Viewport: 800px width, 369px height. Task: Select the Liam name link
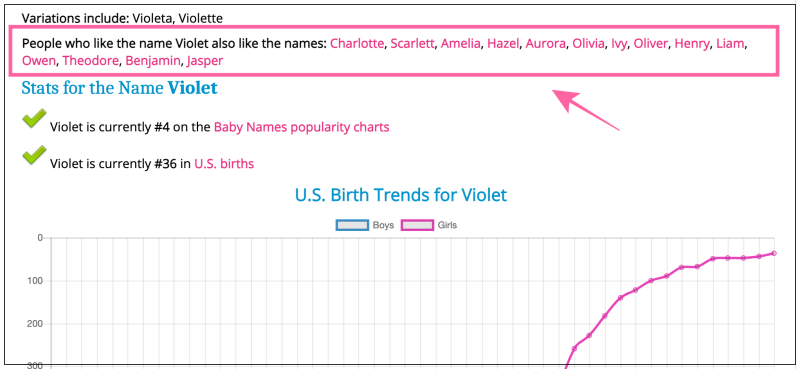tap(730, 44)
